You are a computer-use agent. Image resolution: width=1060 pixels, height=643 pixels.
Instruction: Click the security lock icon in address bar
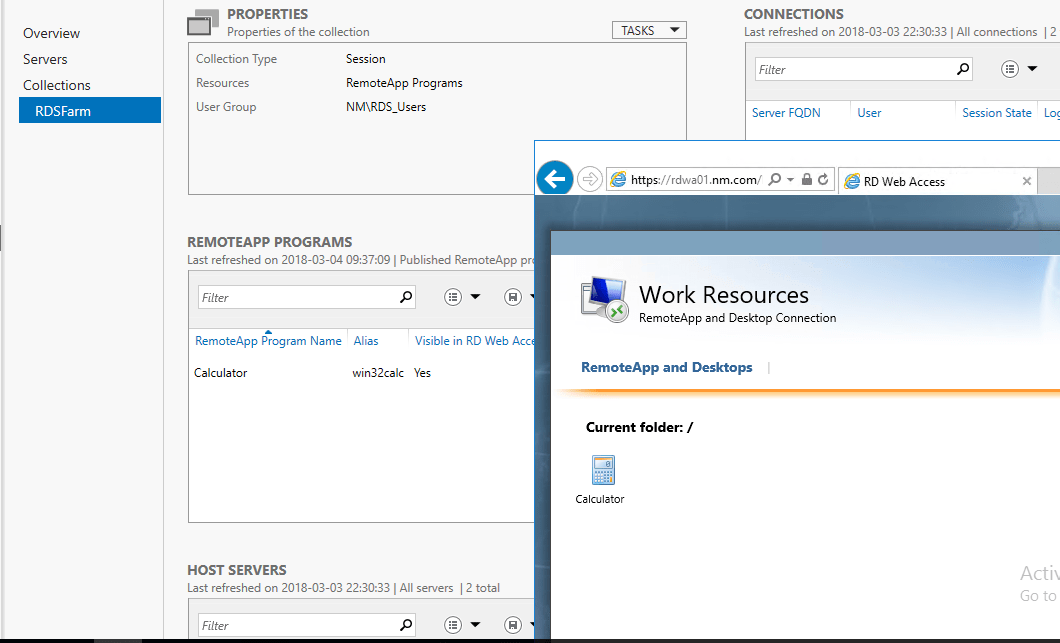pyautogui.click(x=806, y=178)
